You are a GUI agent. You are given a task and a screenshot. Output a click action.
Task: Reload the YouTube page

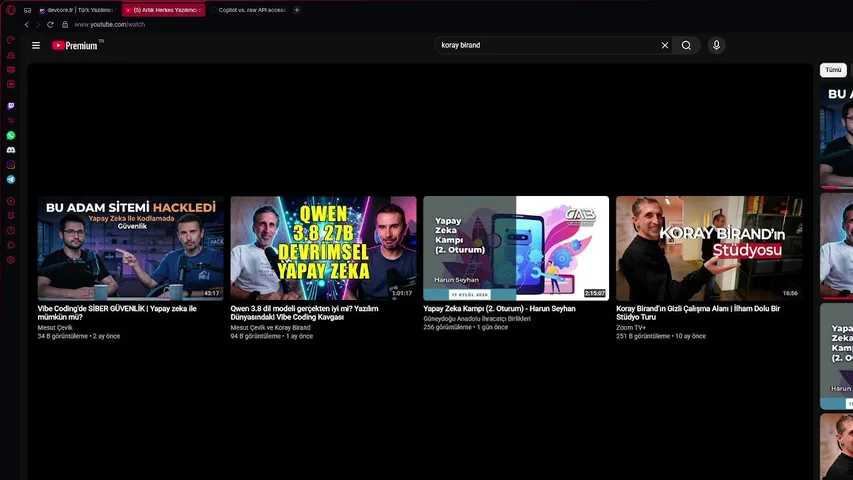(50, 24)
